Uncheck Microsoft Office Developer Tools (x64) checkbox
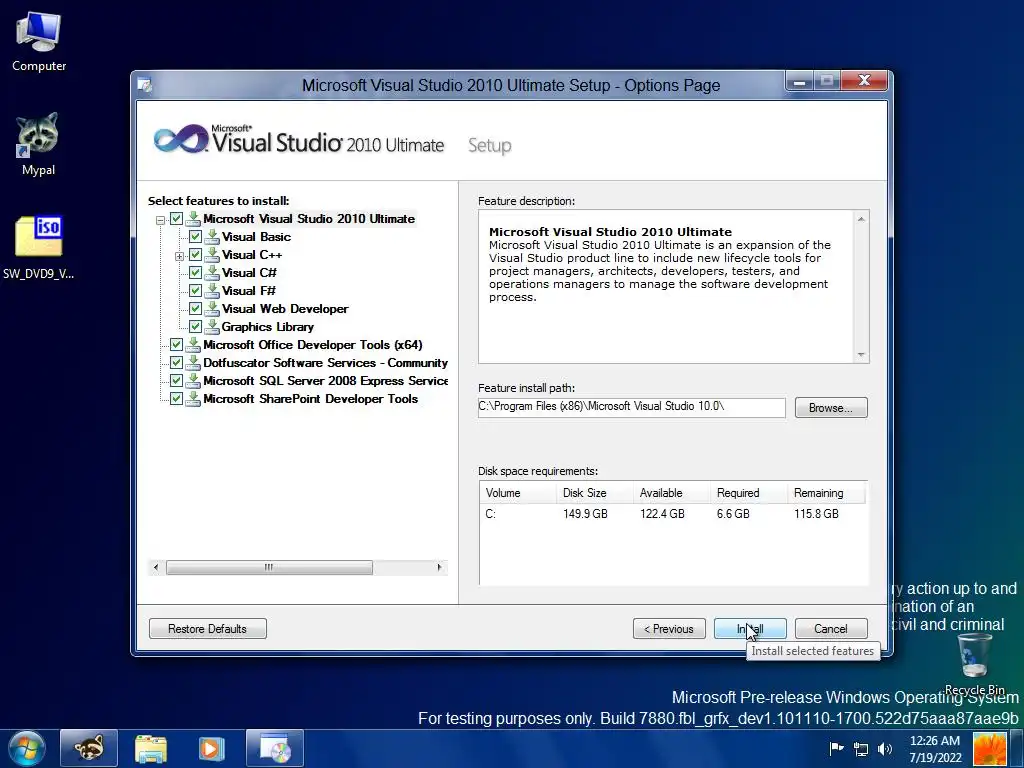Viewport: 1024px width, 768px height. (176, 344)
